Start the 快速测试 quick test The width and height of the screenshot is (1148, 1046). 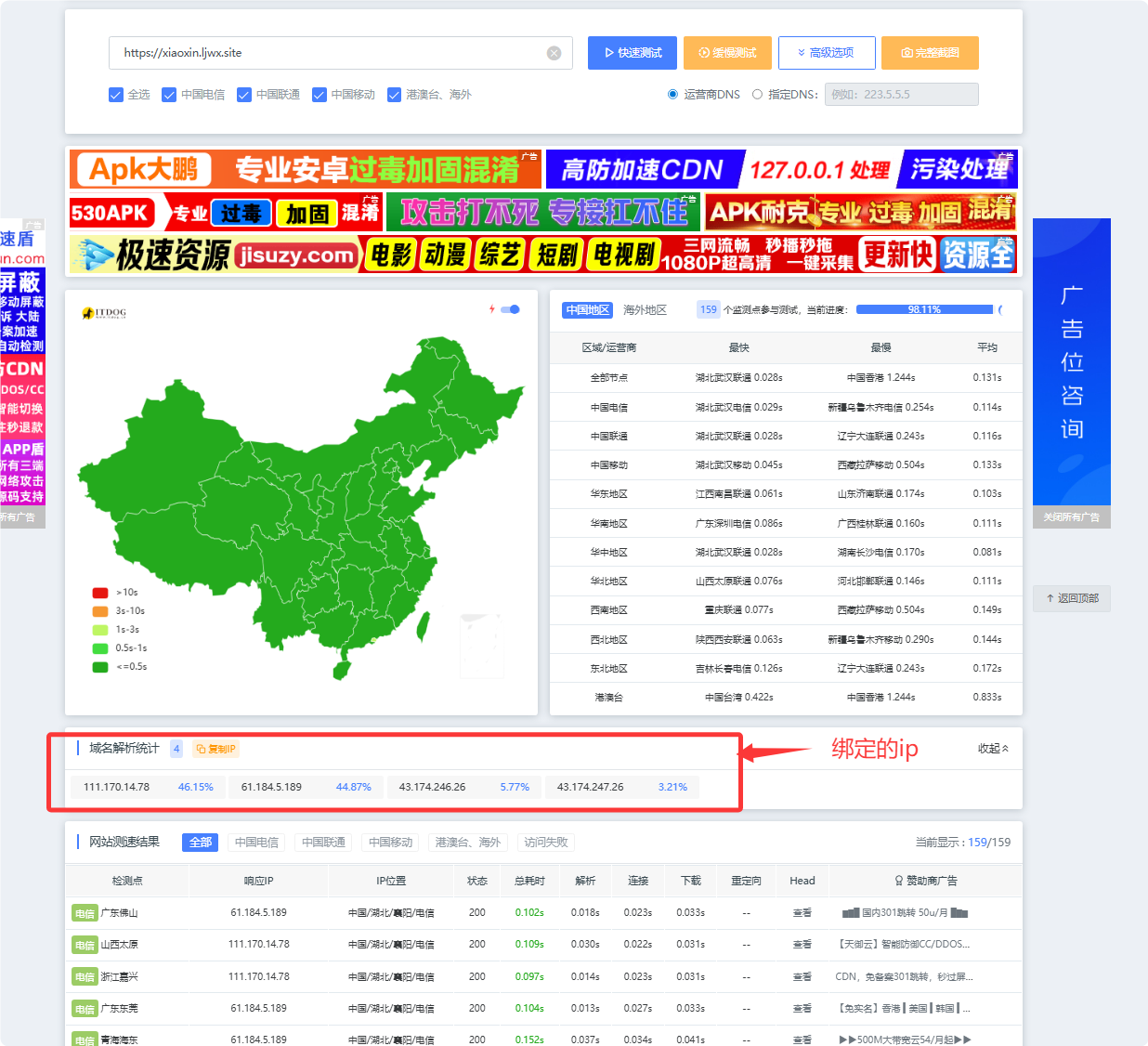633,53
